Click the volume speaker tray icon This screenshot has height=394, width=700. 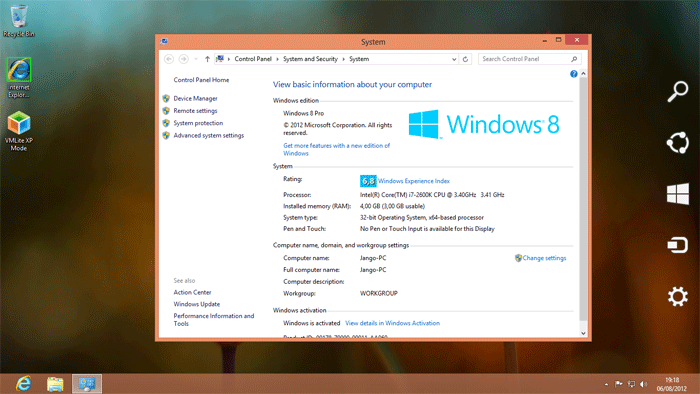pyautogui.click(x=644, y=384)
